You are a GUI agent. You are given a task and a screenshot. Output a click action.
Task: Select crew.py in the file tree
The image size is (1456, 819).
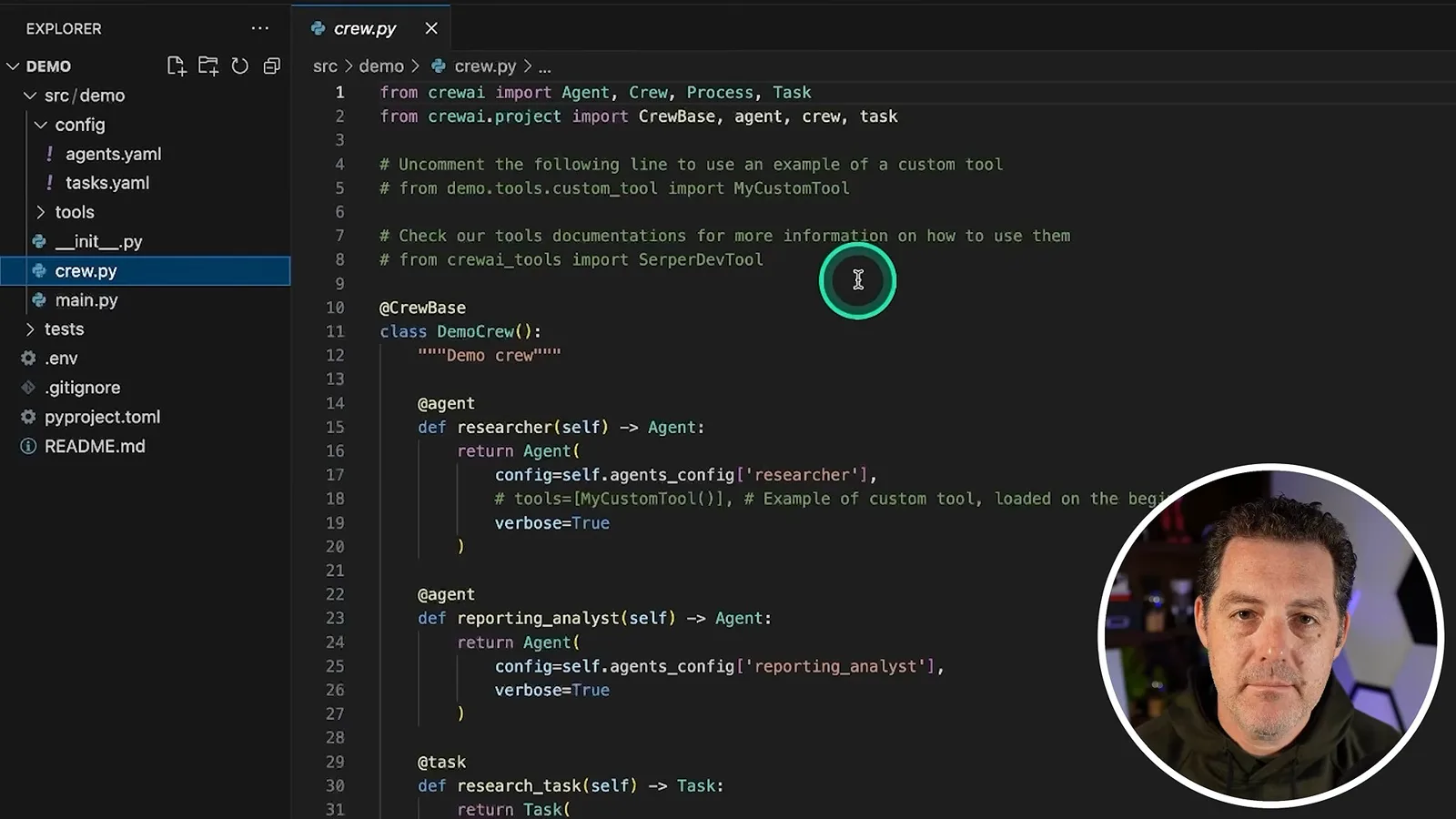[146, 270]
